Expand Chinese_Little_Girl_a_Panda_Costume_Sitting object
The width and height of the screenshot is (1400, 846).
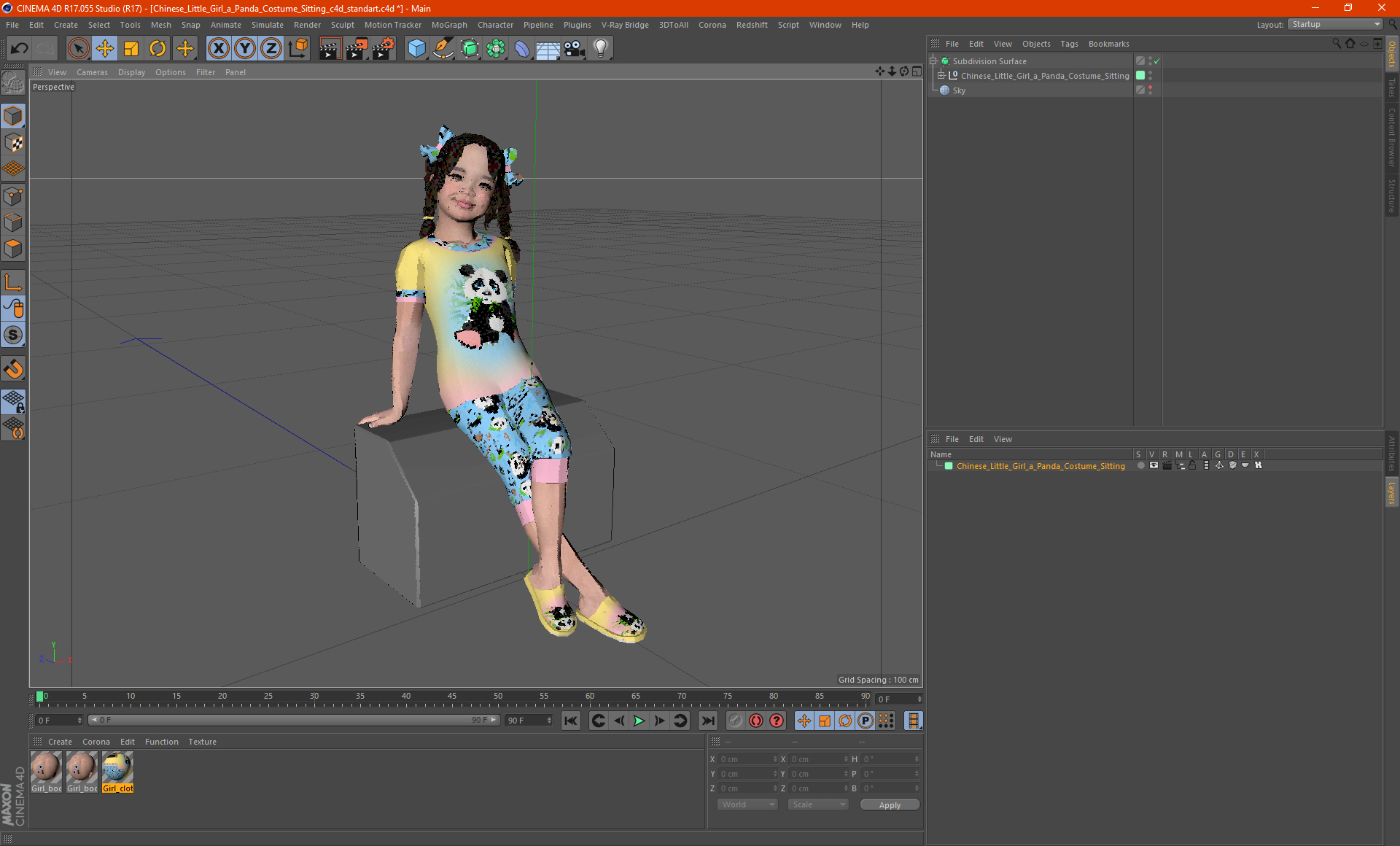[941, 76]
